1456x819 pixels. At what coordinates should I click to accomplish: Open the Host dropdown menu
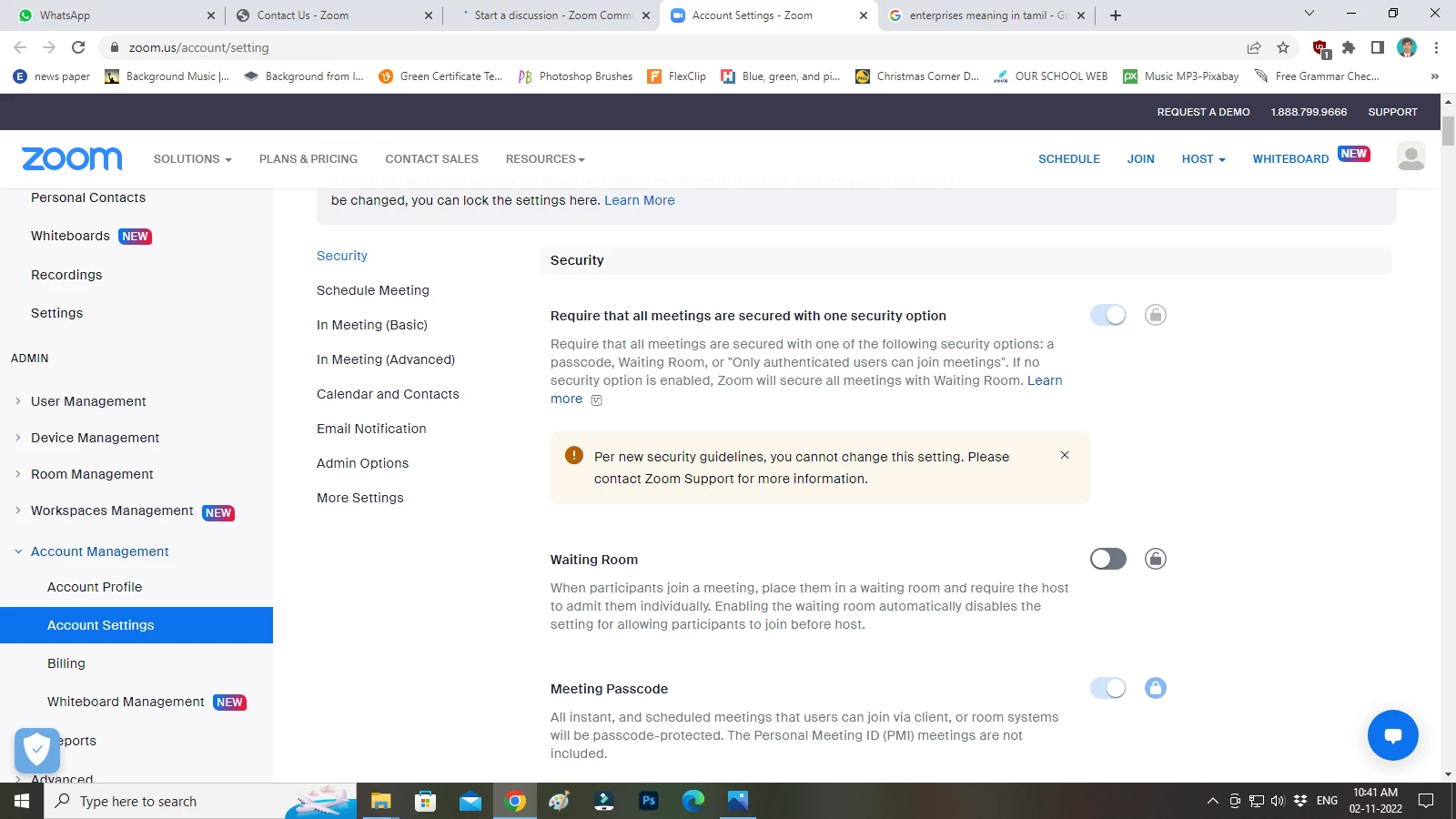tap(1203, 158)
